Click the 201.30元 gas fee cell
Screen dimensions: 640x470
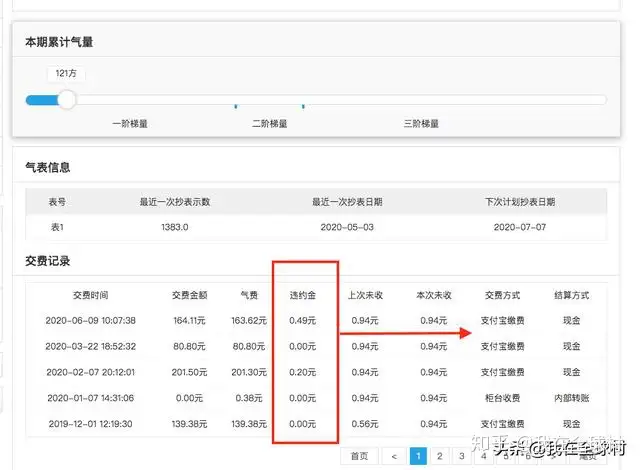[x=249, y=372]
